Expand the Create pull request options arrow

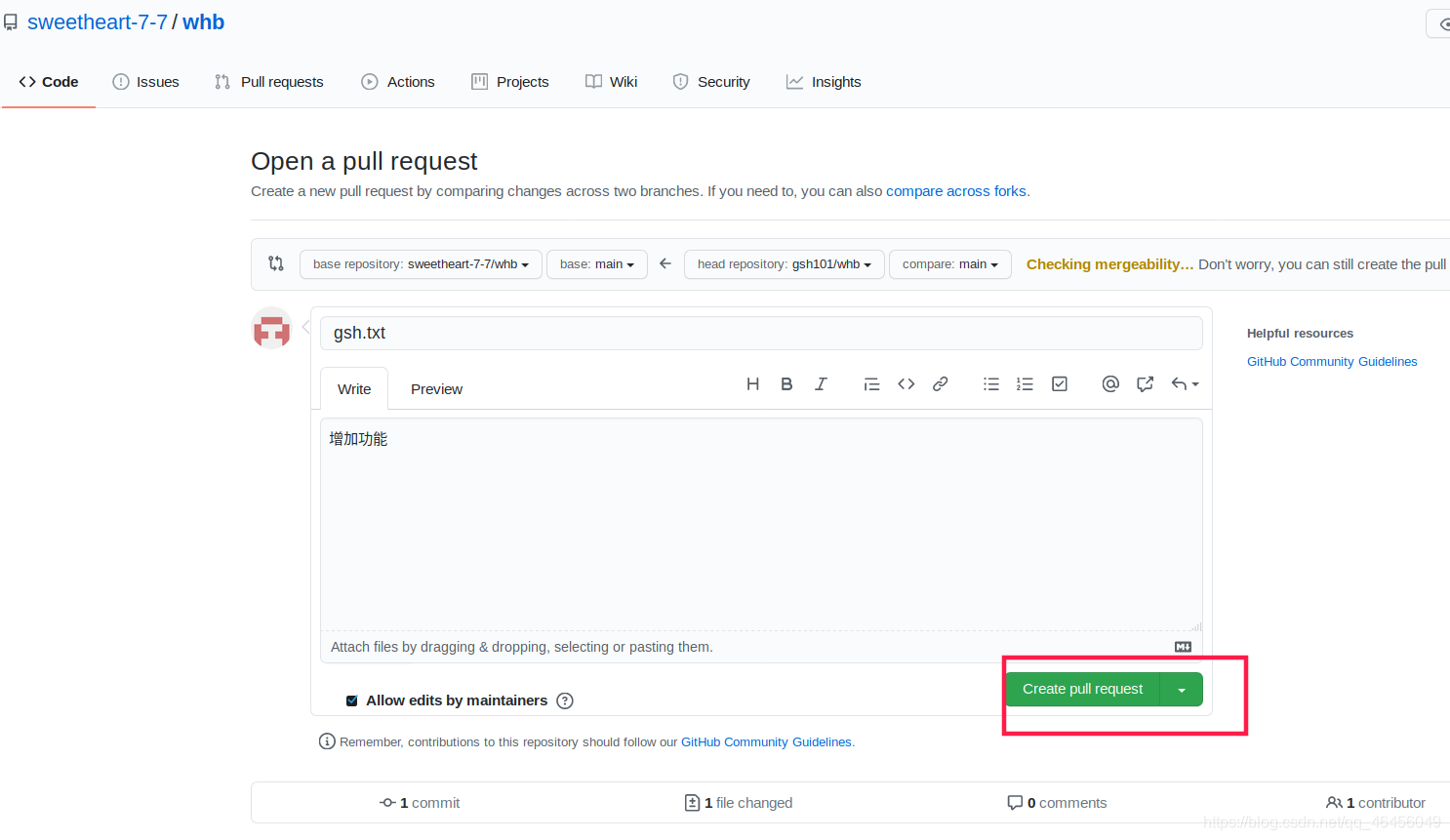[1182, 690]
